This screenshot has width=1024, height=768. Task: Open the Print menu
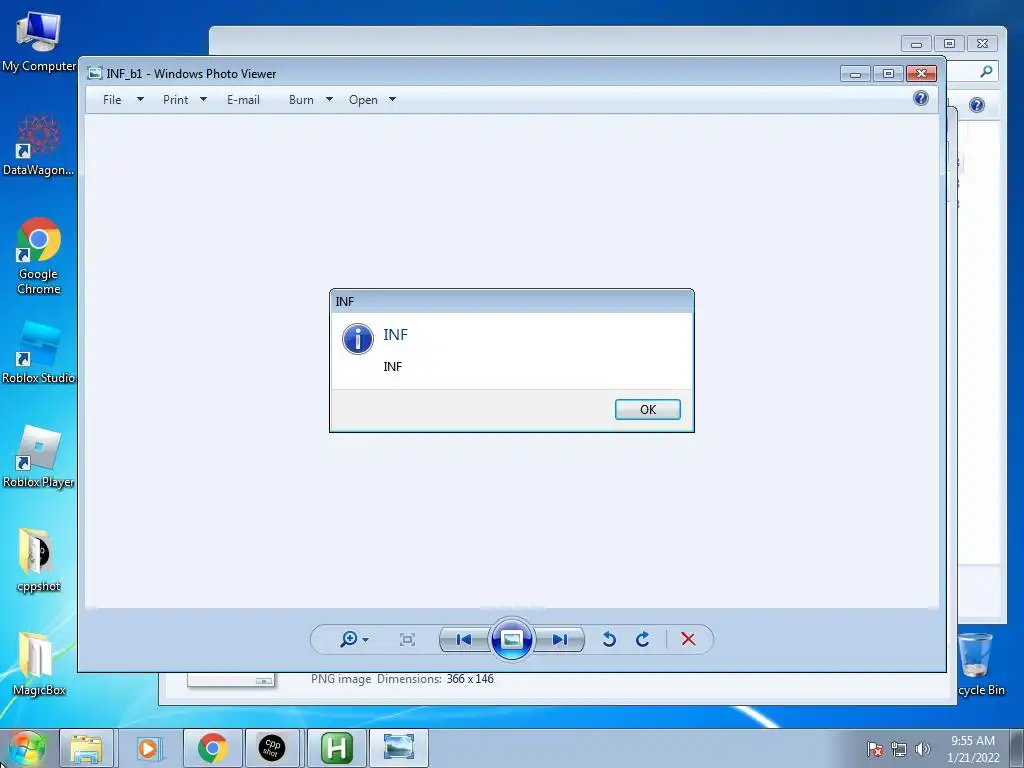tap(175, 100)
